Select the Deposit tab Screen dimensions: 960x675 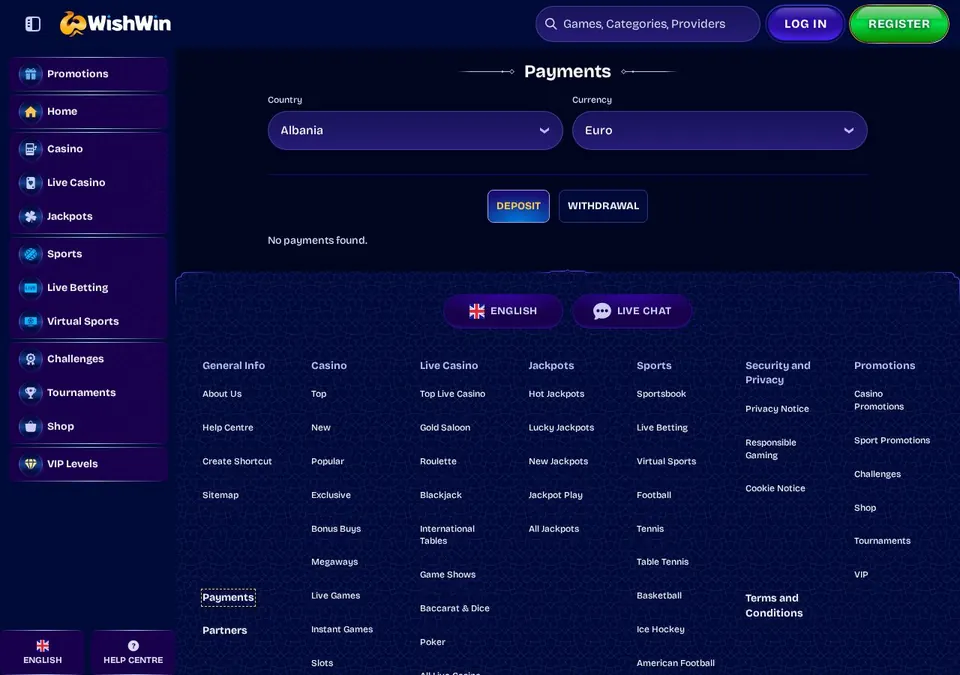519,206
